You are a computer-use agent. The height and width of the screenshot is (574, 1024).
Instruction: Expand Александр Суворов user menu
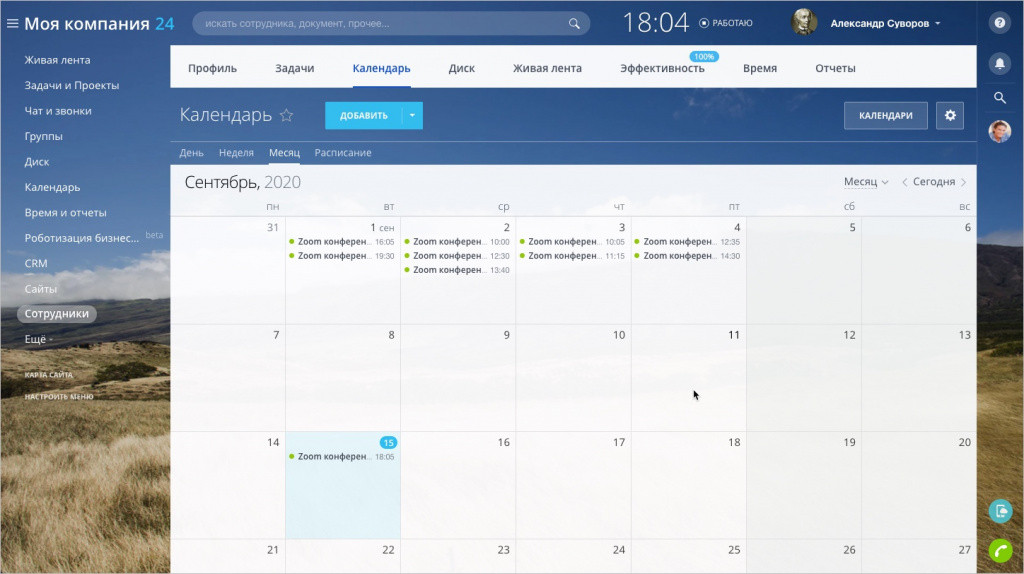(x=885, y=24)
